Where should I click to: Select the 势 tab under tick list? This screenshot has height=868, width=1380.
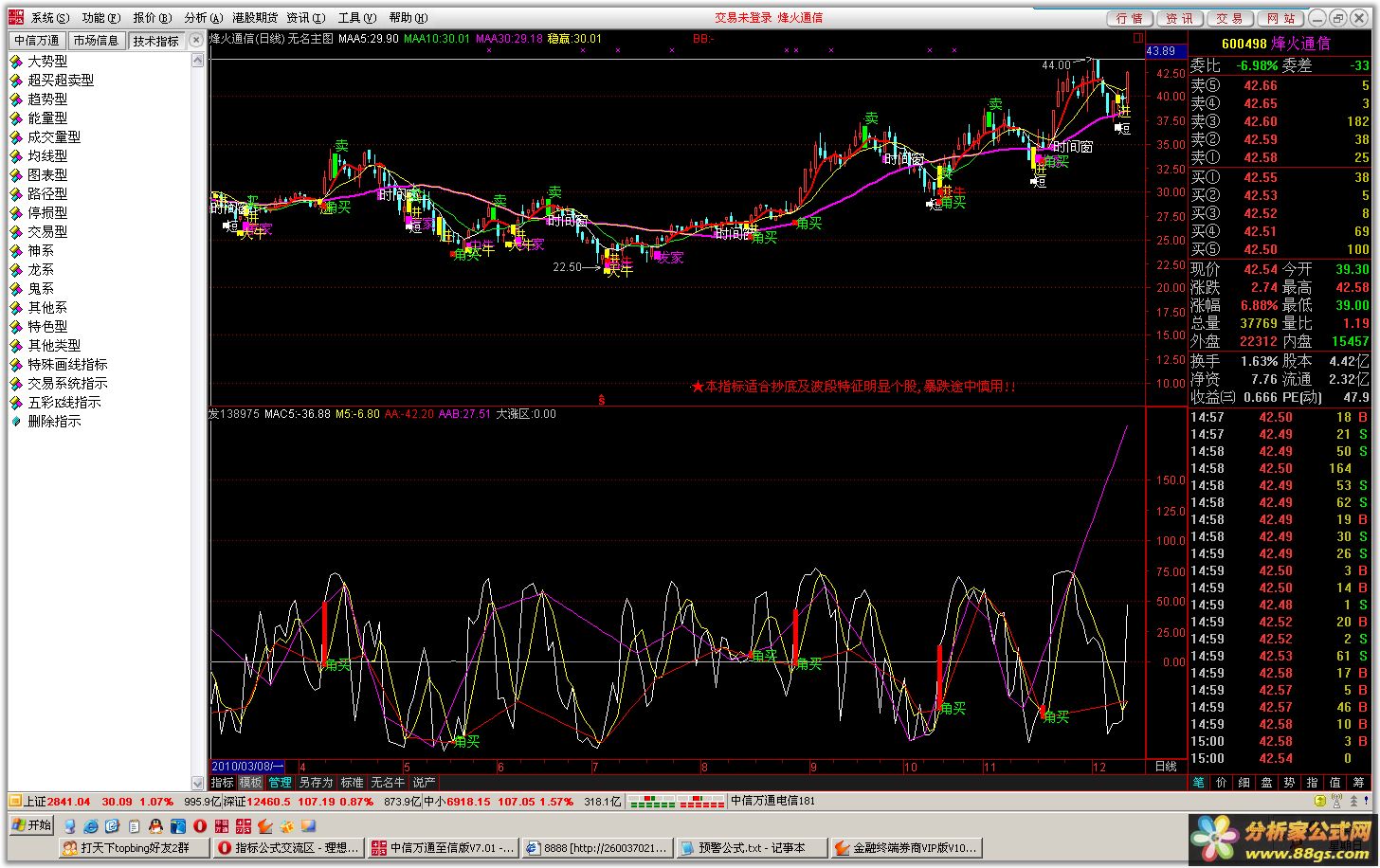coord(1289,783)
